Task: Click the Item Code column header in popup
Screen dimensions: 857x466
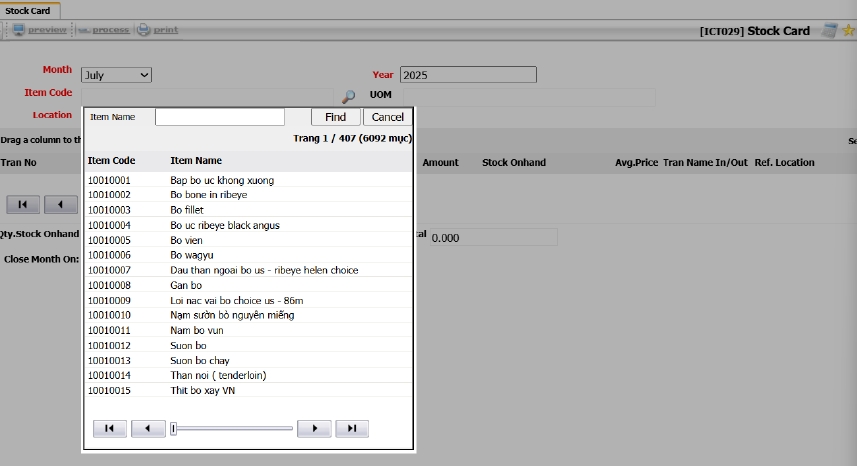Action: pos(111,160)
